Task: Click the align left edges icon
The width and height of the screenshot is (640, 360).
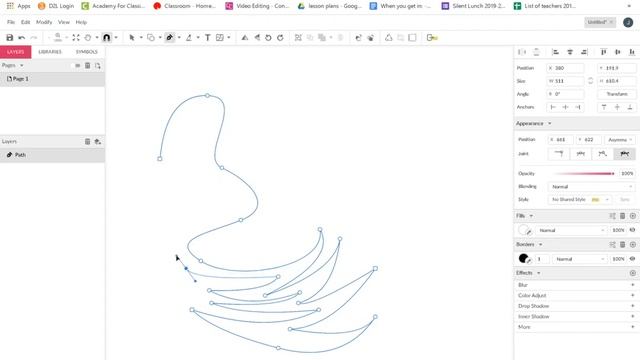Action: click(555, 52)
